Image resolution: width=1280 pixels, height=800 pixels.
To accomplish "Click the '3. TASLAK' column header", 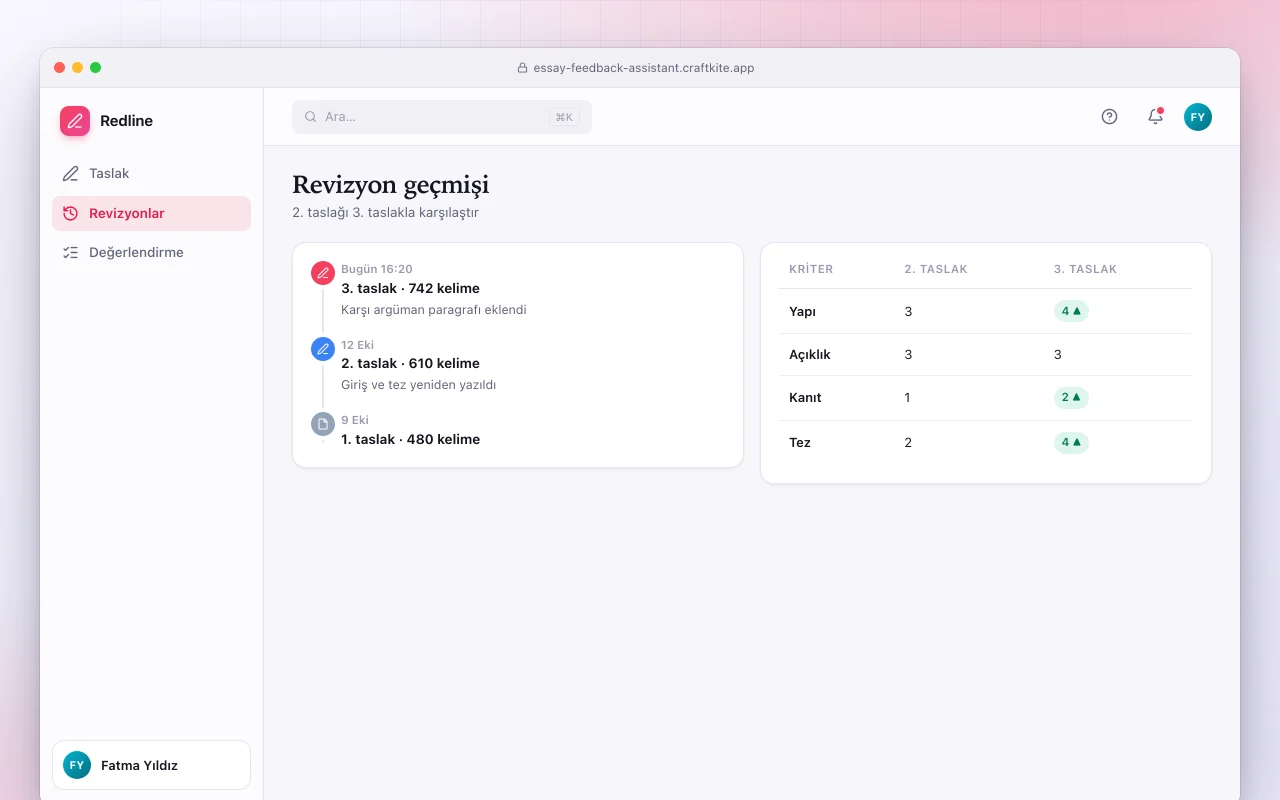I will click(1085, 269).
